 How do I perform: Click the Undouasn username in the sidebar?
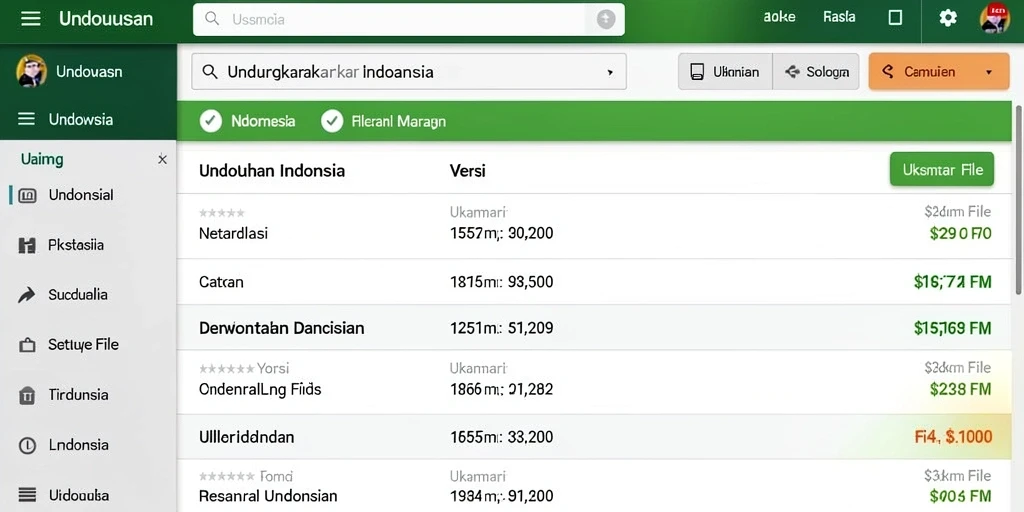point(89,71)
